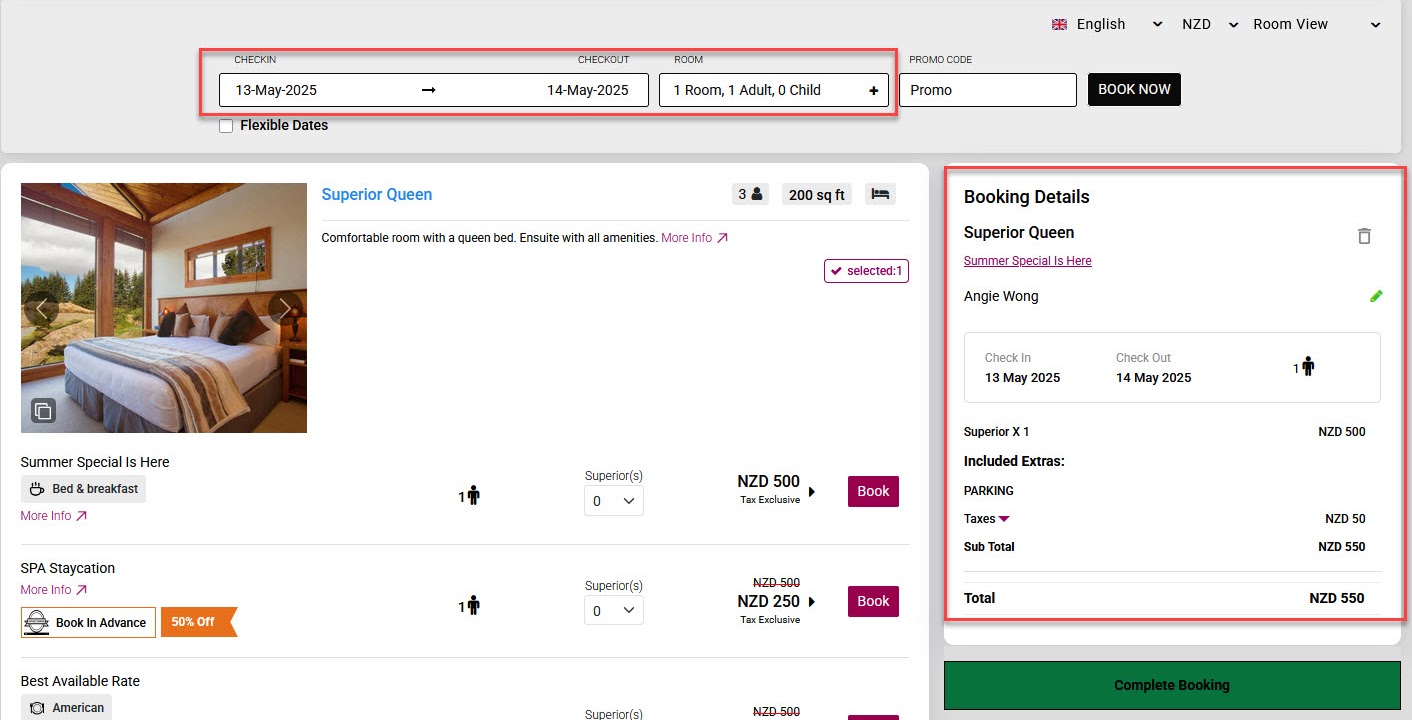Open the English language dropdown
This screenshot has height=720, width=1412.
coord(1107,24)
